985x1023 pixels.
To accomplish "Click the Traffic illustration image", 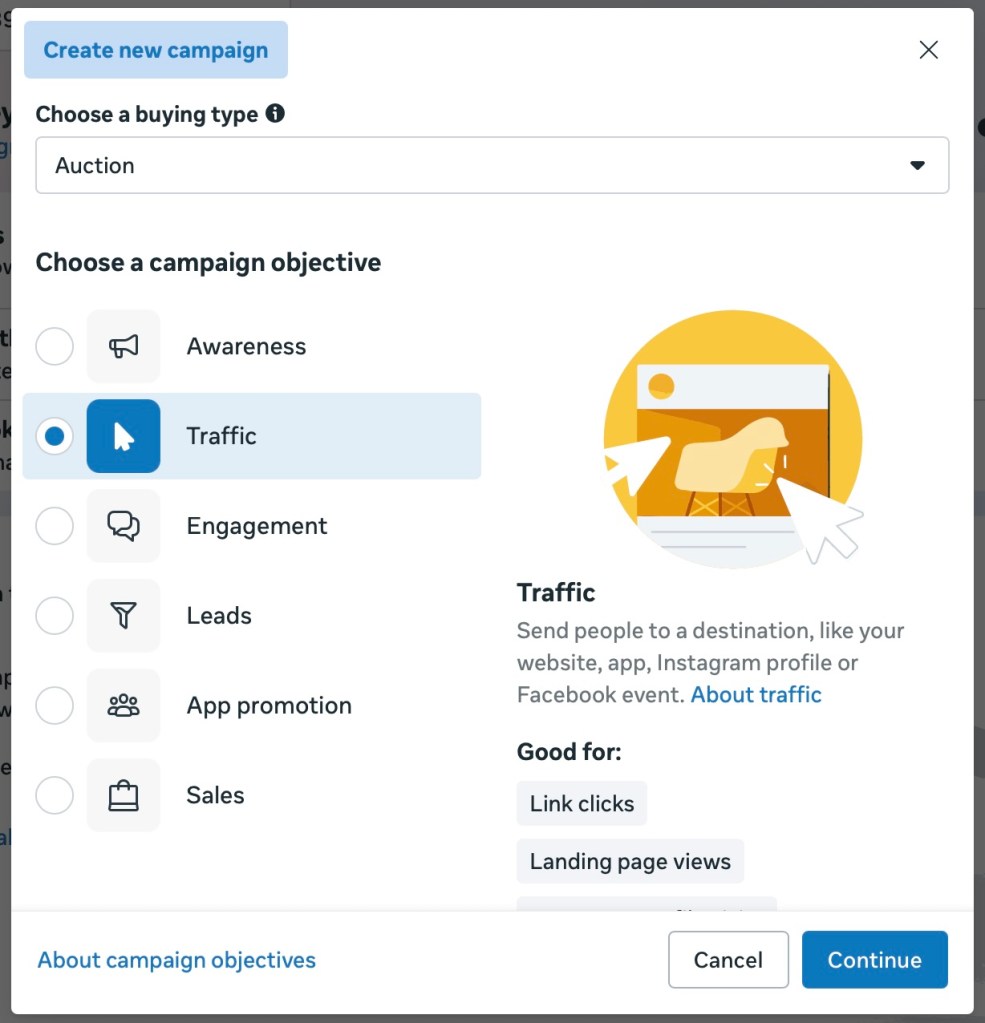I will 733,438.
